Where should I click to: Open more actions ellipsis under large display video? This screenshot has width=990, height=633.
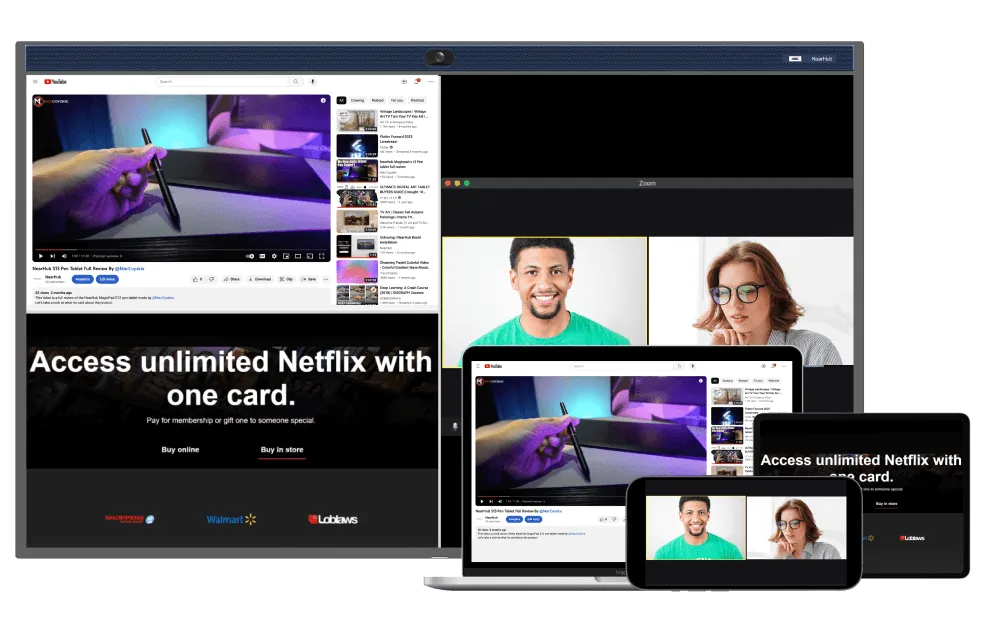tap(326, 279)
